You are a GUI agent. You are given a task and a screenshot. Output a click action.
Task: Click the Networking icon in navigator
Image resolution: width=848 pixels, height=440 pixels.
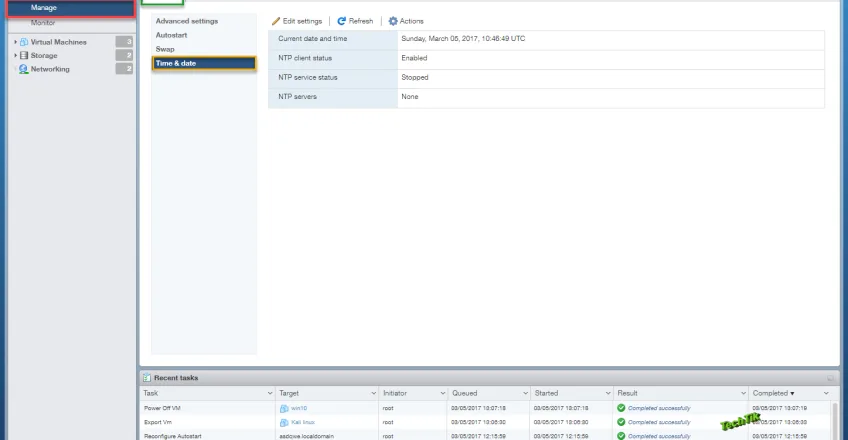pos(24,69)
